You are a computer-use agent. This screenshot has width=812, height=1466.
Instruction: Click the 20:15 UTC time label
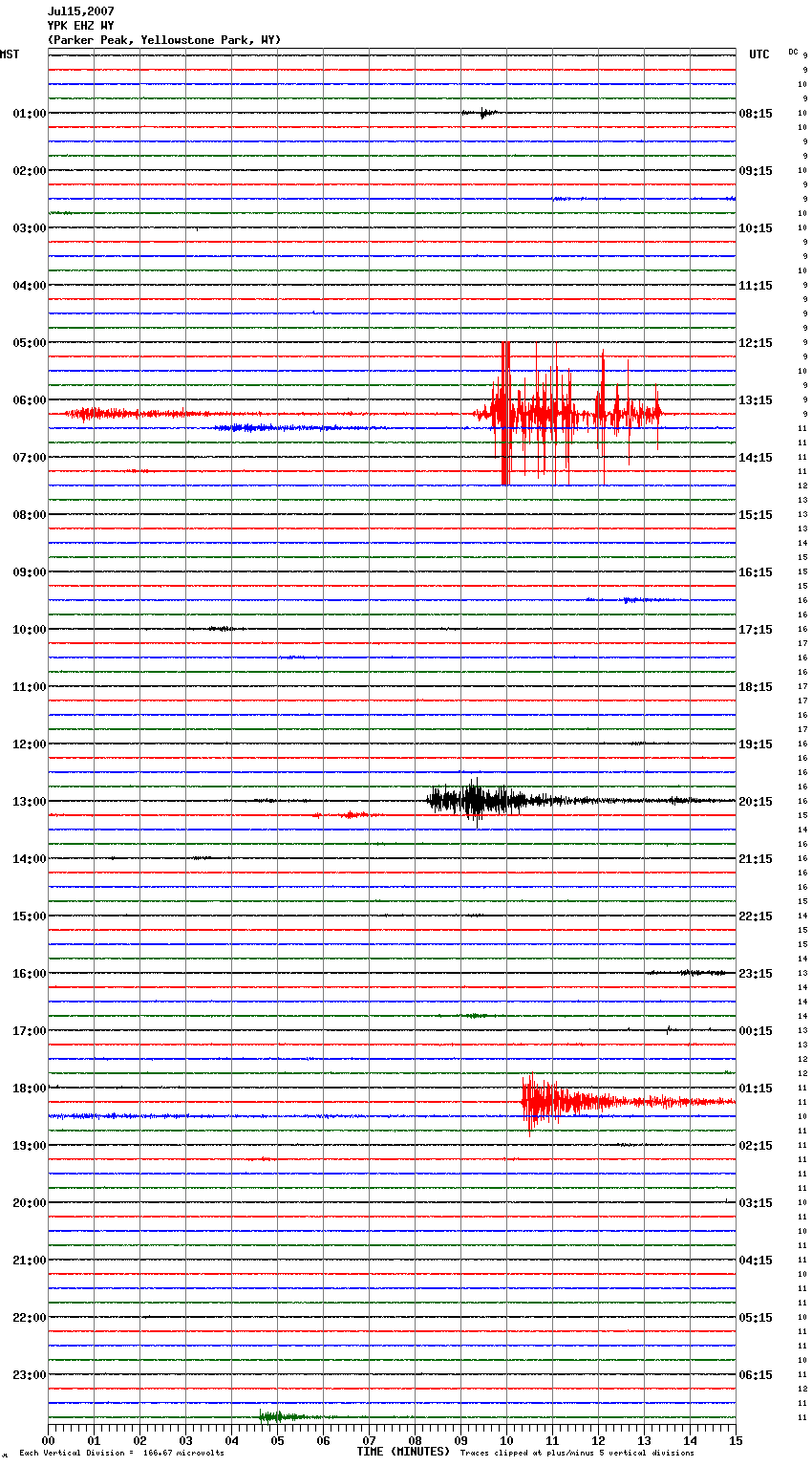756,802
